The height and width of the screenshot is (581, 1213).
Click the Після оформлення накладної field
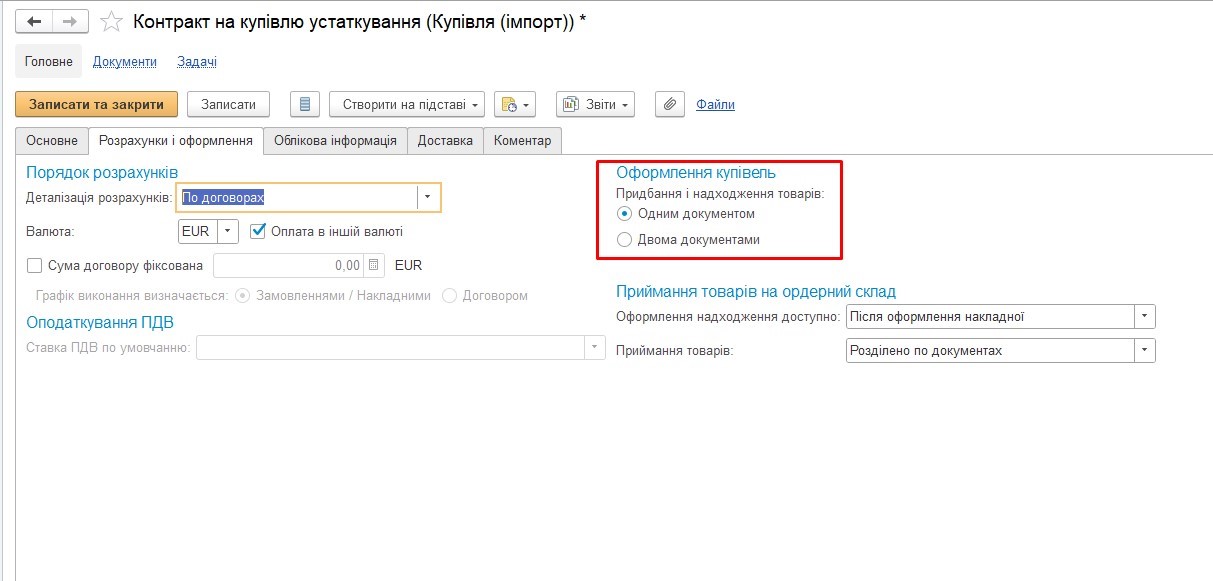pos(990,317)
